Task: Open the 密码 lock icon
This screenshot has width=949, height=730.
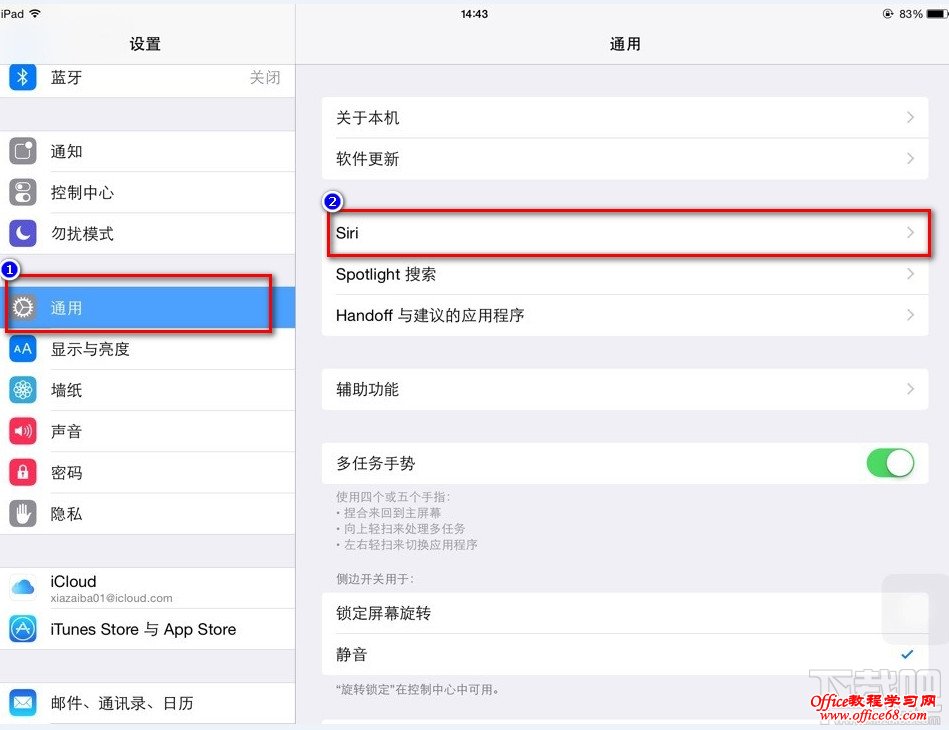Action: 22,472
